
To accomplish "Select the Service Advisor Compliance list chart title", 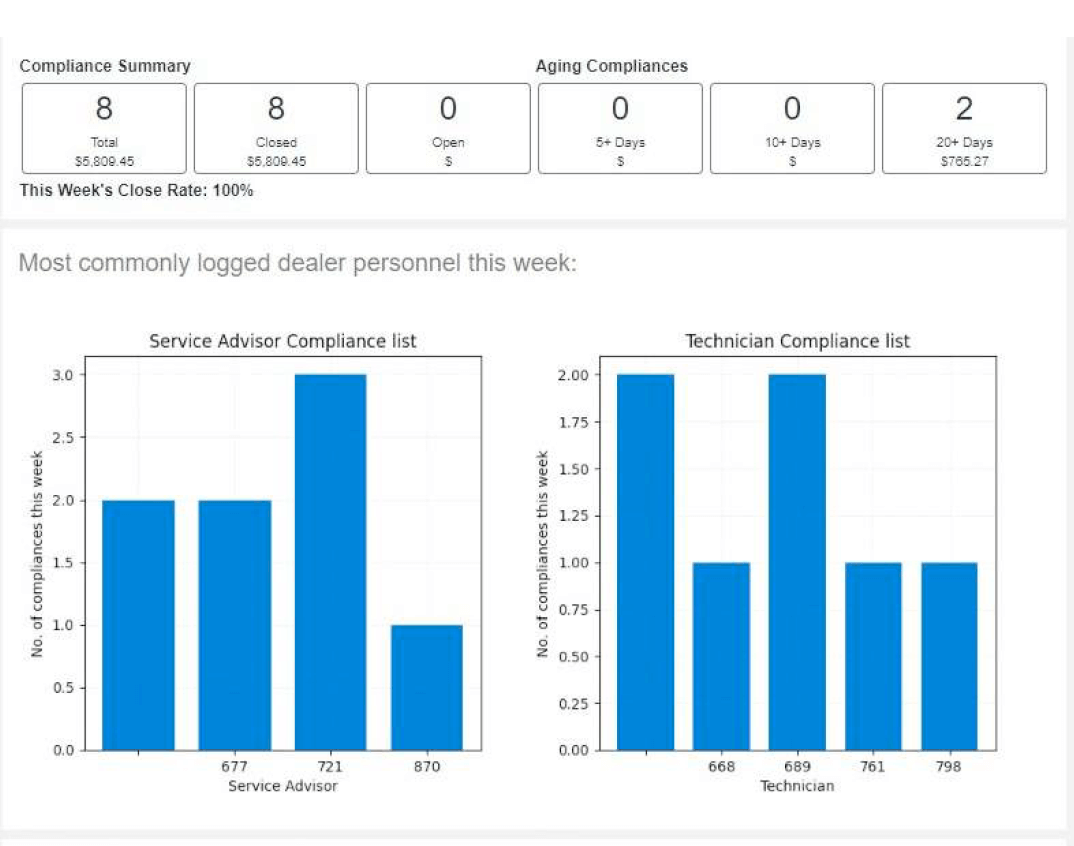I will [283, 341].
